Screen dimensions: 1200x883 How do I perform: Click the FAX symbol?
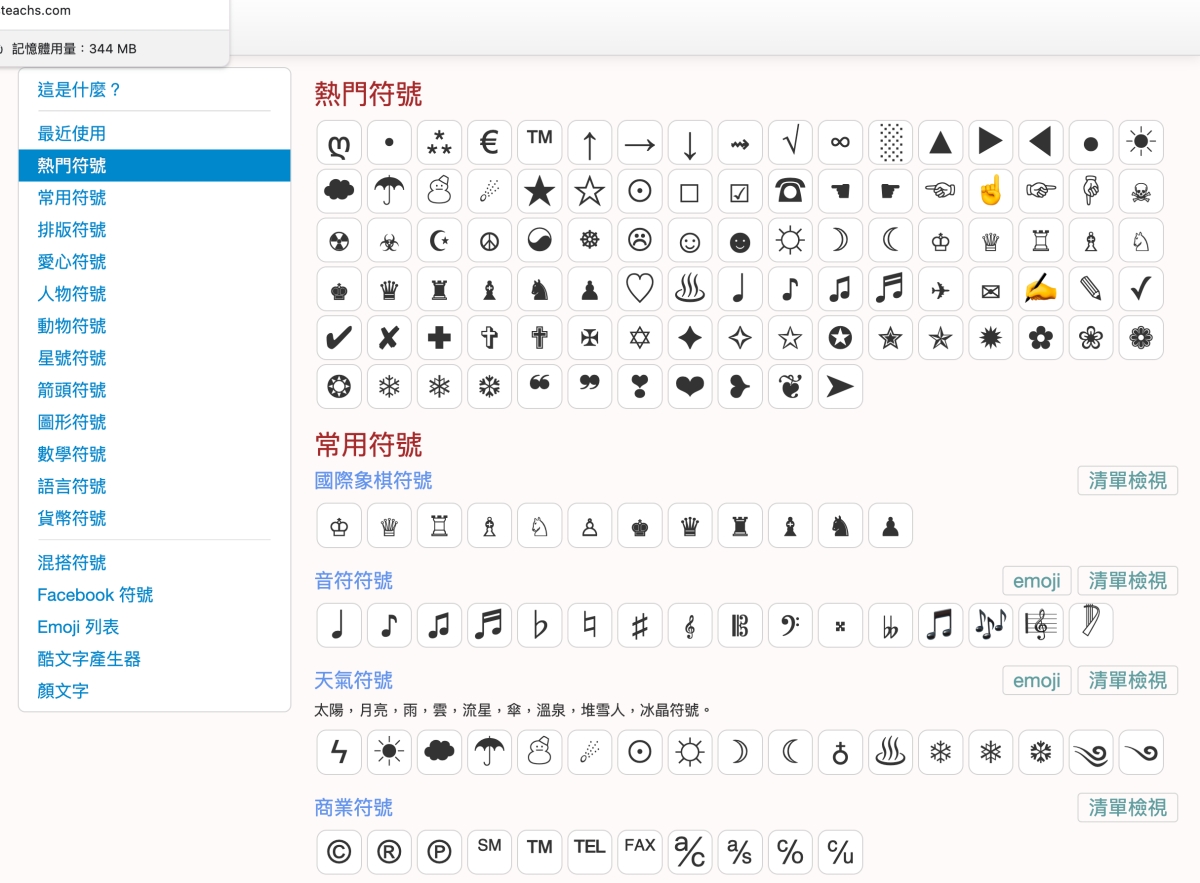point(640,852)
